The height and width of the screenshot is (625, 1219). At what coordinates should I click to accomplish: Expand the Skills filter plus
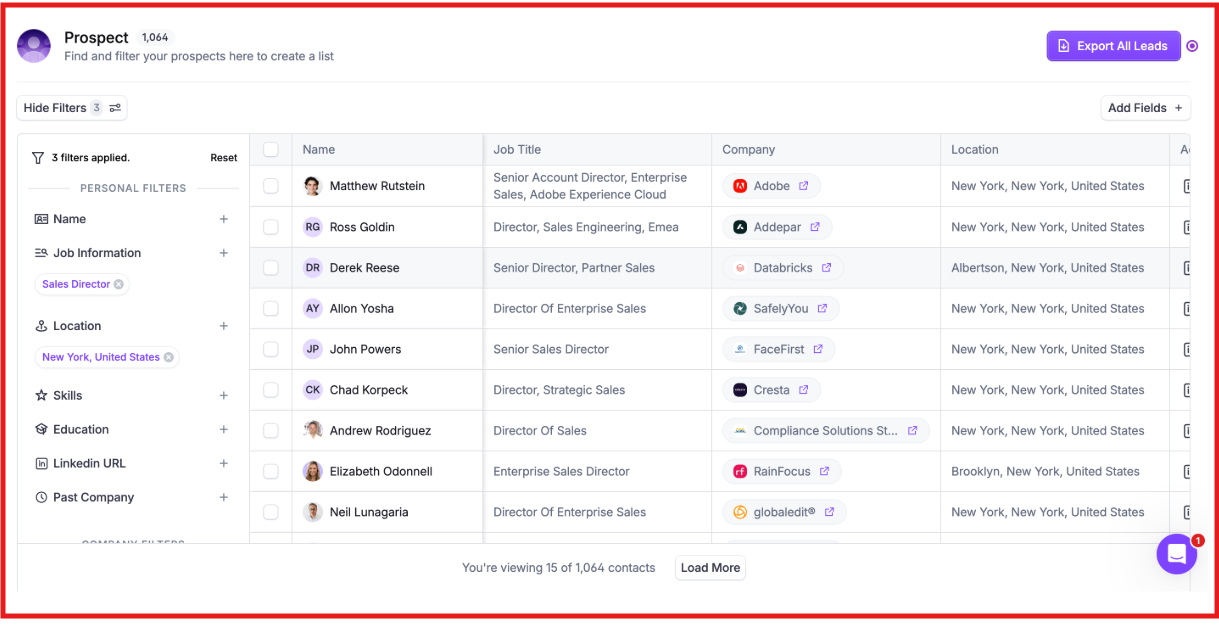click(224, 396)
